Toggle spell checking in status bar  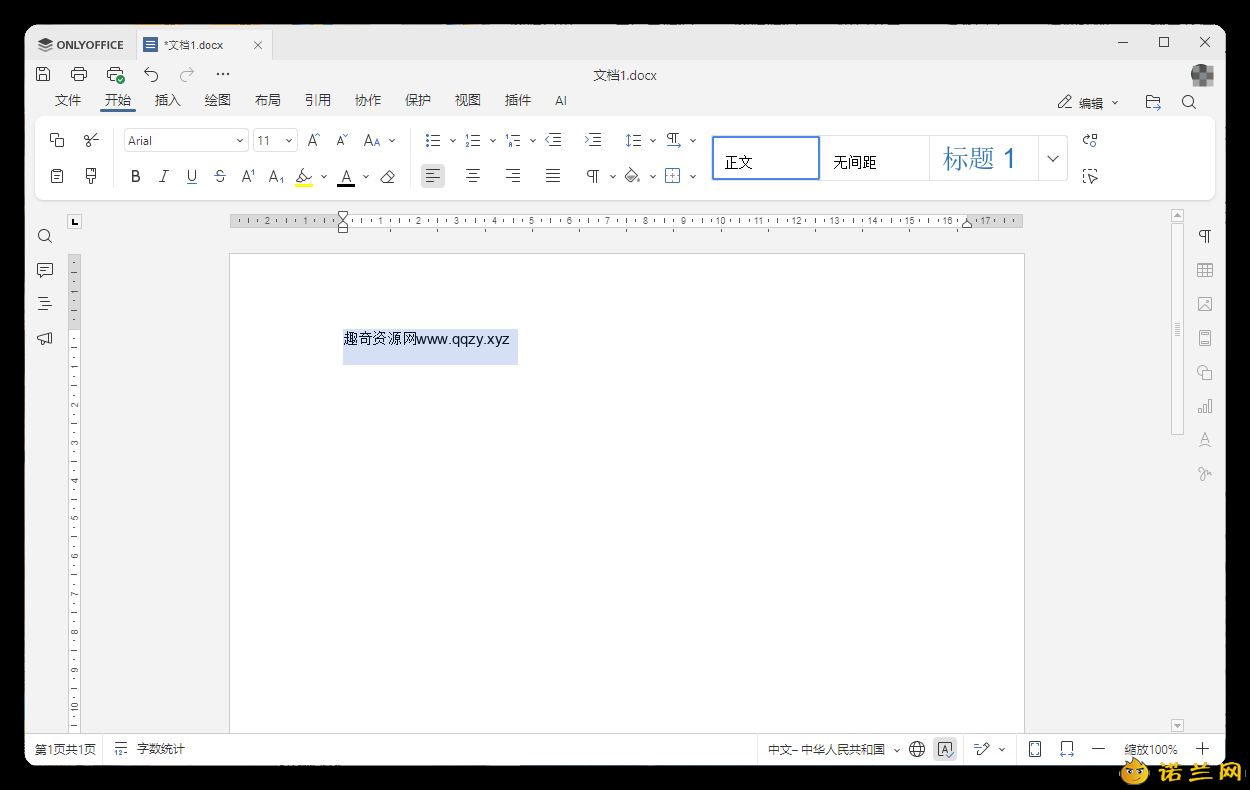[946, 749]
